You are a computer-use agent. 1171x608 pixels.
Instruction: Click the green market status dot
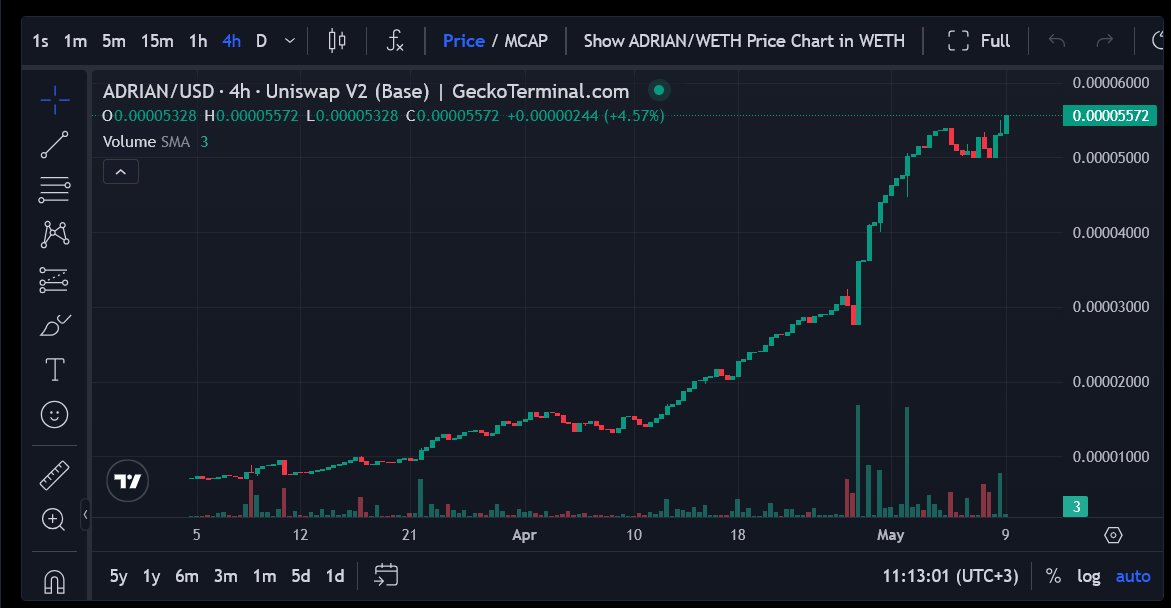[x=659, y=90]
